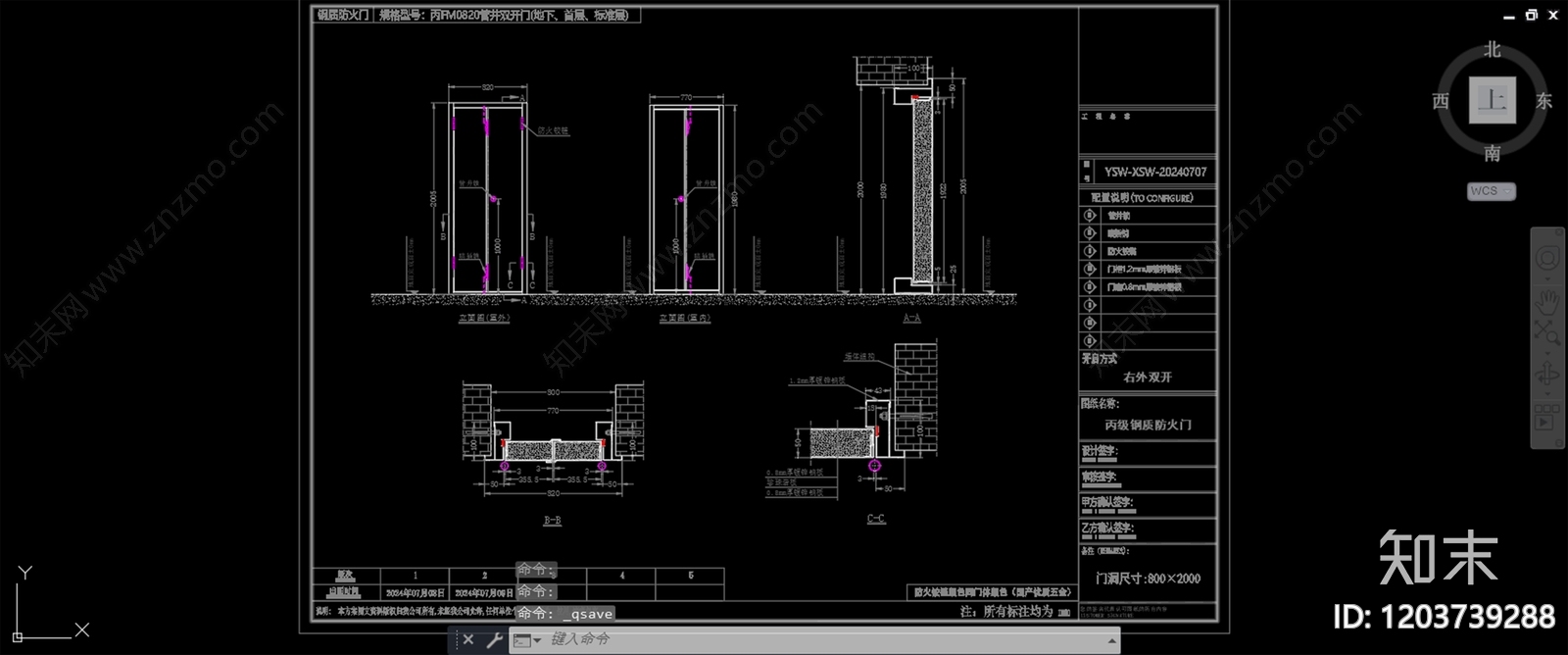
Task: Open the orbit options dropdown arrow
Action: [1547, 392]
